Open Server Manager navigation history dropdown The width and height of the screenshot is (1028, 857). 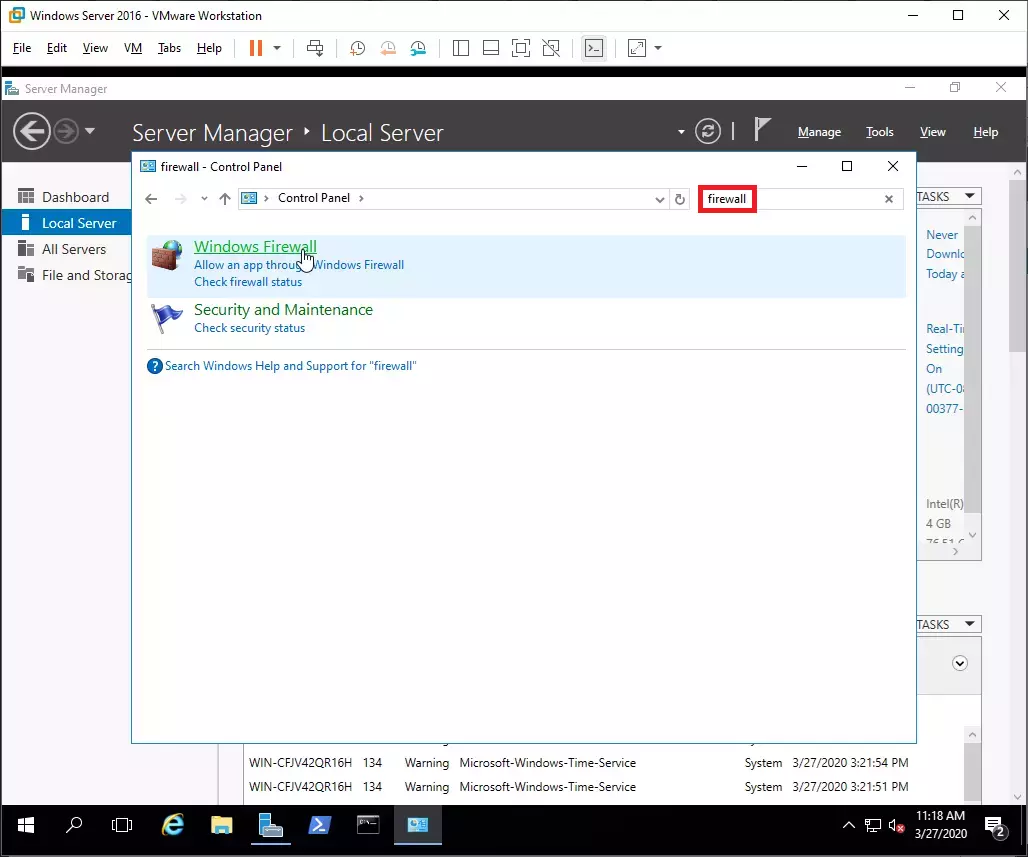pos(90,131)
